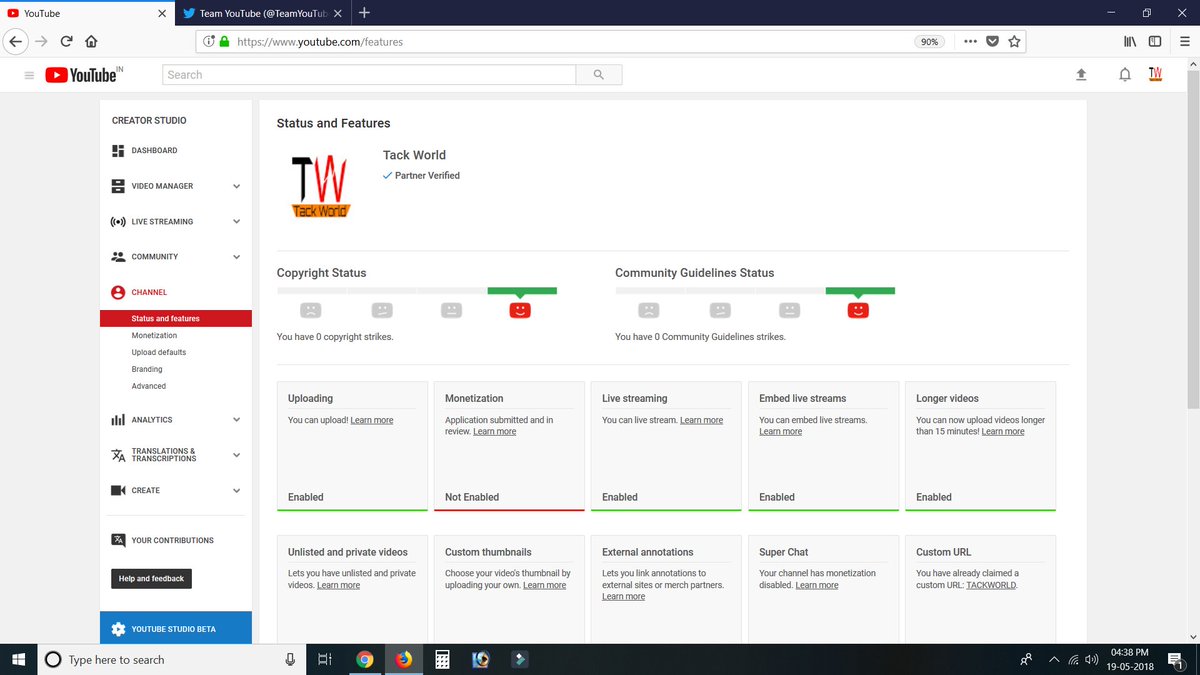Open page actions three-dot menu
1200x675 pixels.
pos(970,42)
